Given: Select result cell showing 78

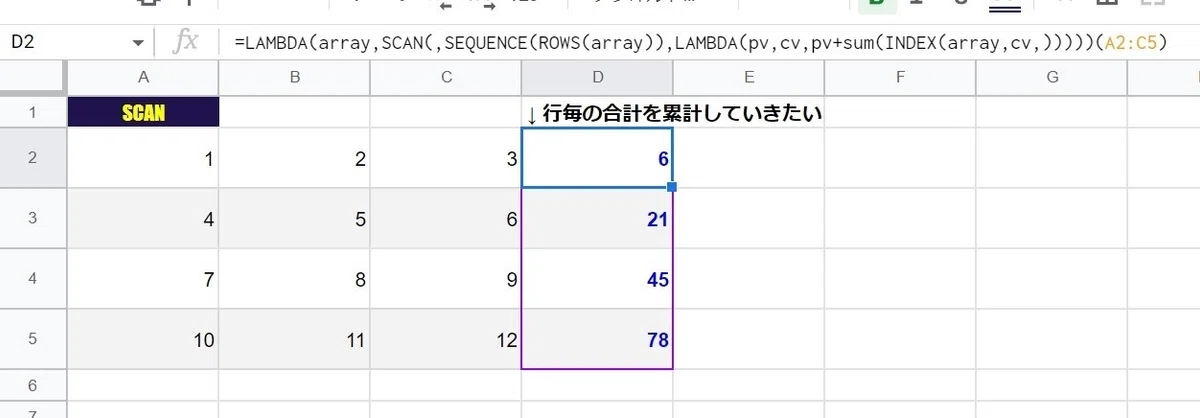Looking at the screenshot, I should tap(597, 339).
